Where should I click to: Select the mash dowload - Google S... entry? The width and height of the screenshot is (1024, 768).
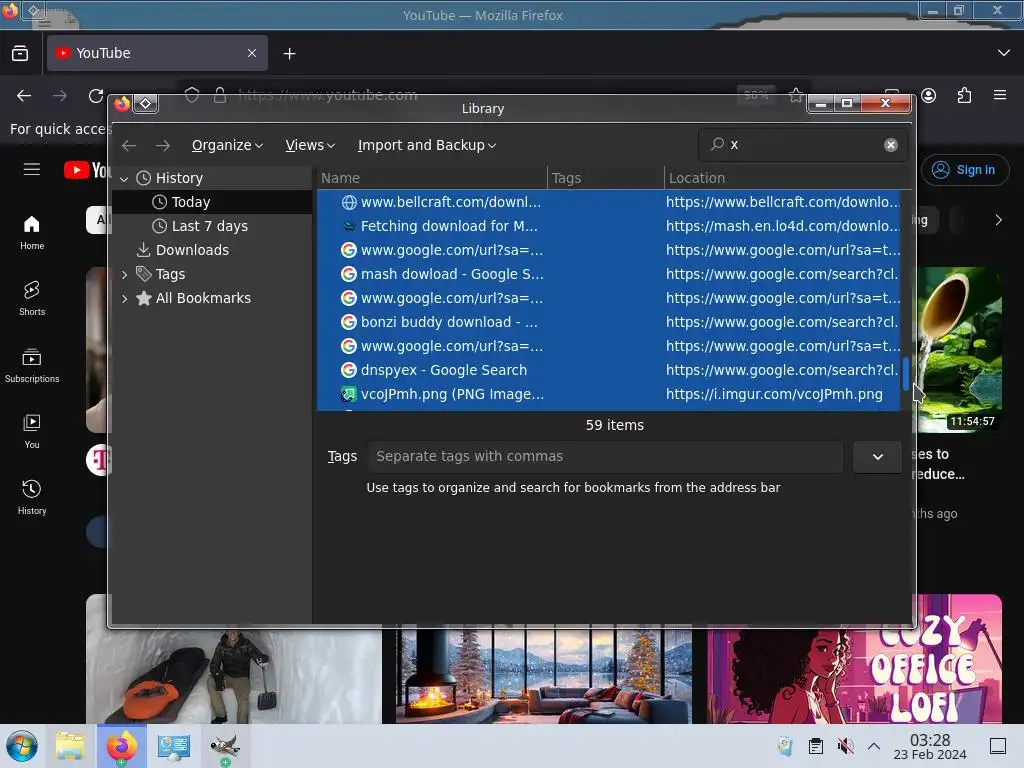click(x=609, y=274)
